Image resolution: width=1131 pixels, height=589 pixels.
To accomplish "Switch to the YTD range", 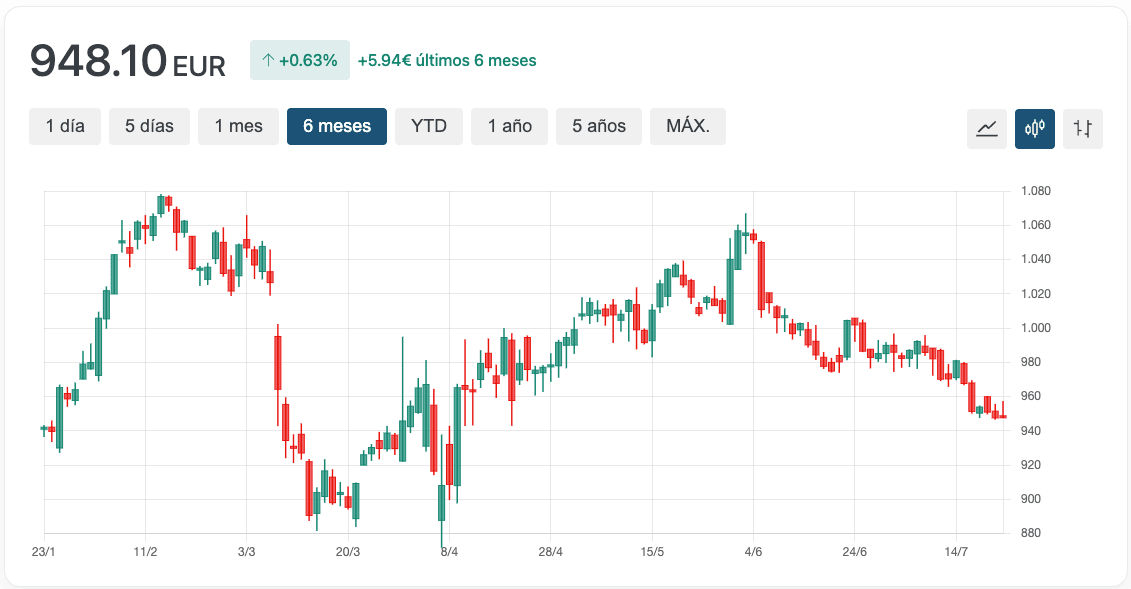I will (429, 126).
